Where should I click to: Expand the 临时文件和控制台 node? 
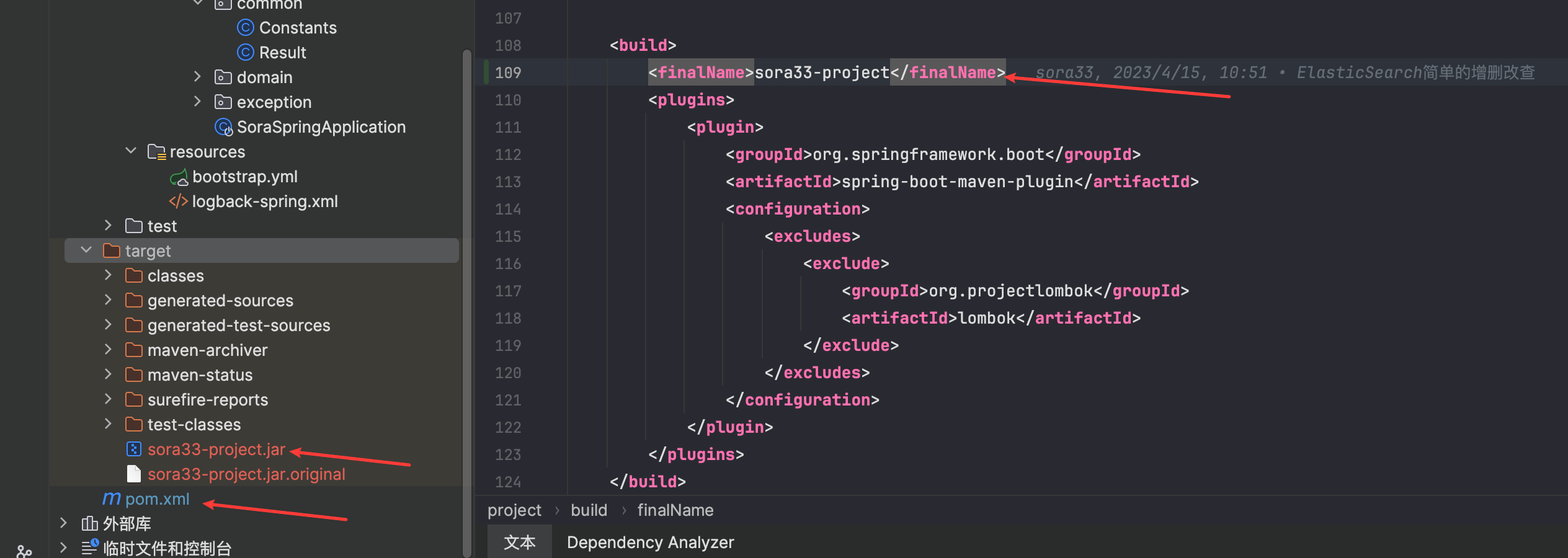pyautogui.click(x=63, y=547)
